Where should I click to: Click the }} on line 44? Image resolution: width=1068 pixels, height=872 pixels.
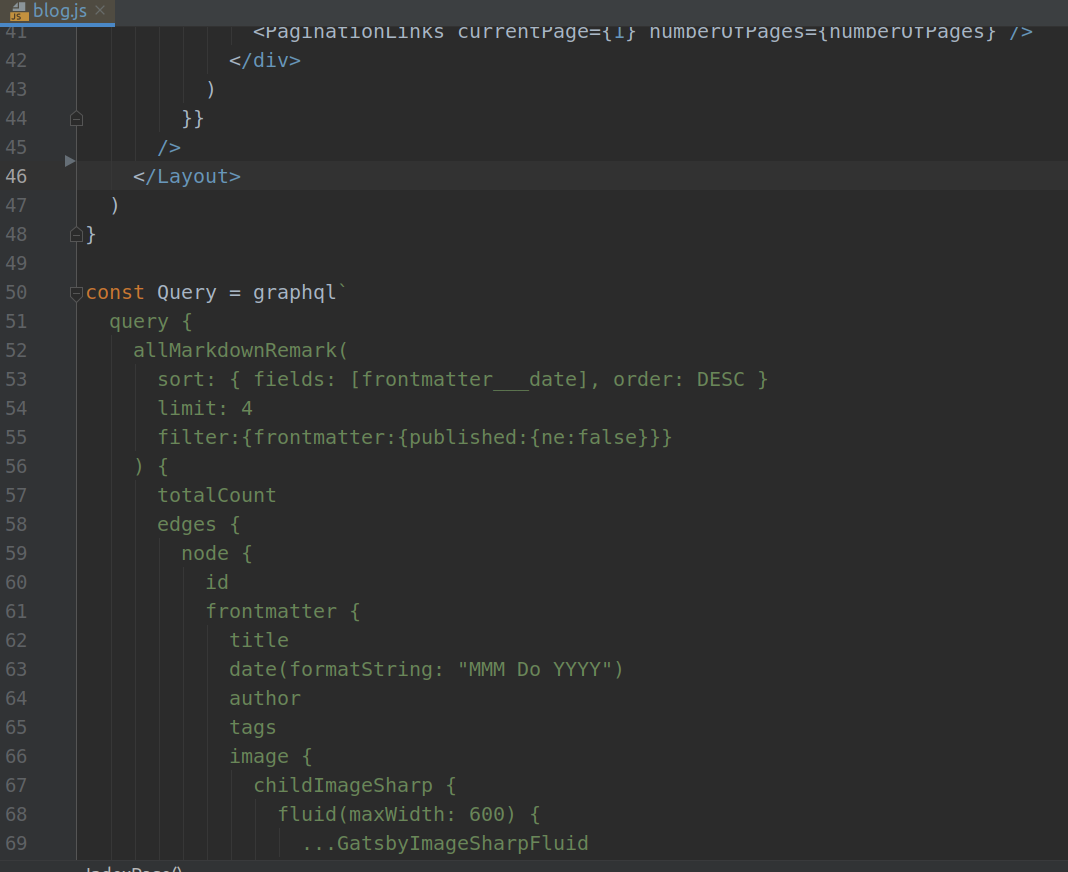193,119
